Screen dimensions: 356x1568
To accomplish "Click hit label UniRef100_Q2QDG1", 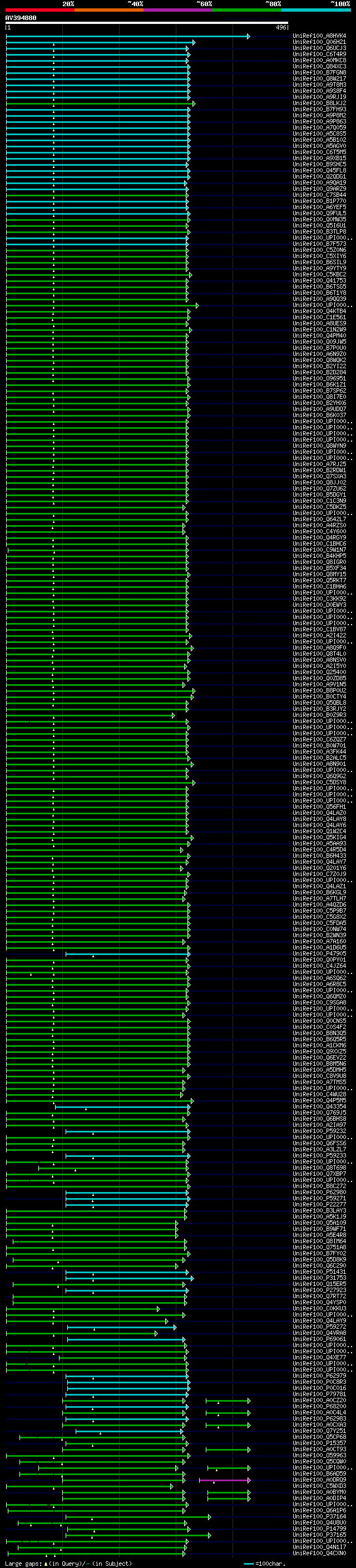I will coord(319,176).
